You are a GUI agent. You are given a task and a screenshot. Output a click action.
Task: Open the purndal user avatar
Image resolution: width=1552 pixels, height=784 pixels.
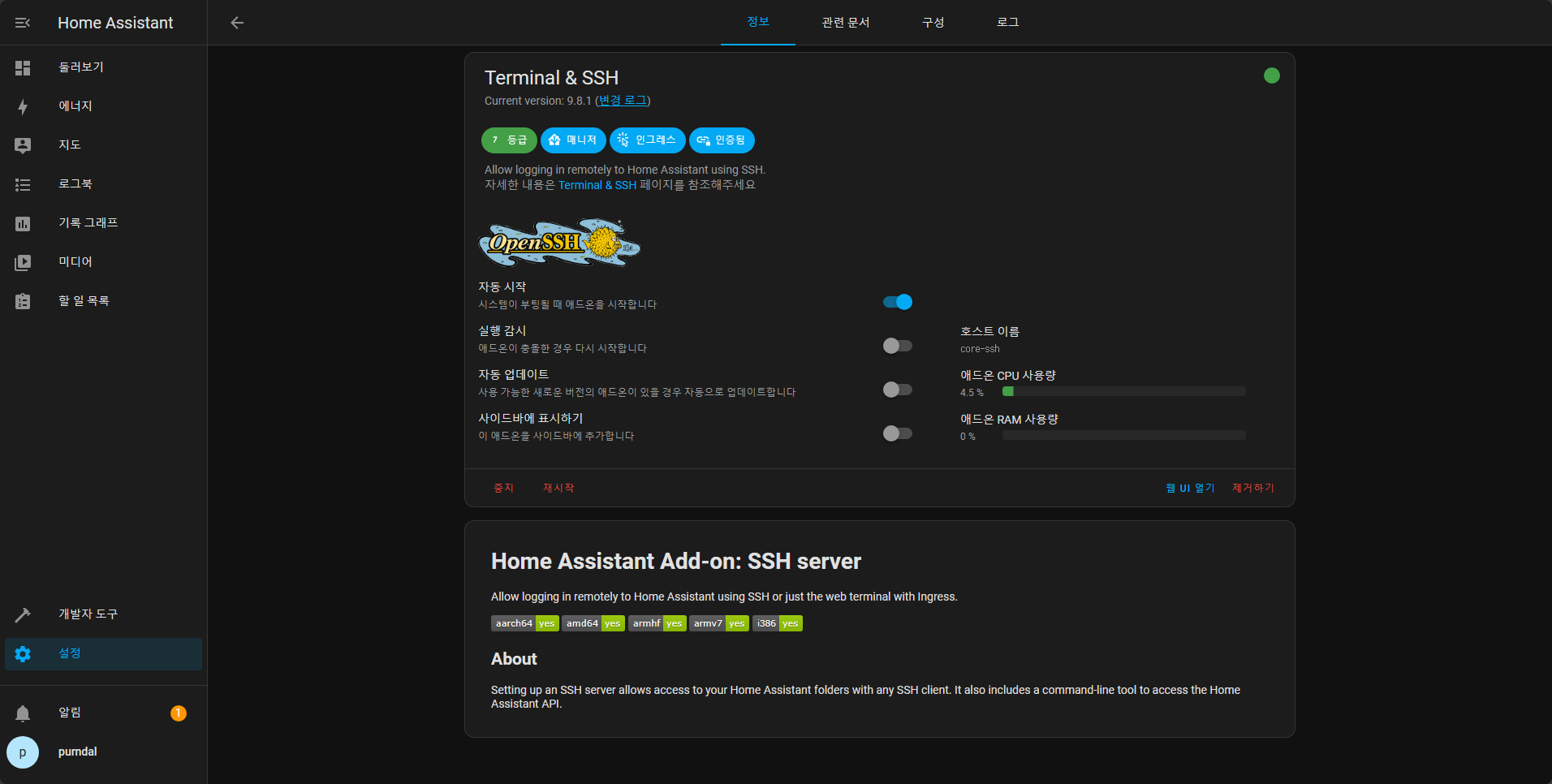(x=23, y=752)
